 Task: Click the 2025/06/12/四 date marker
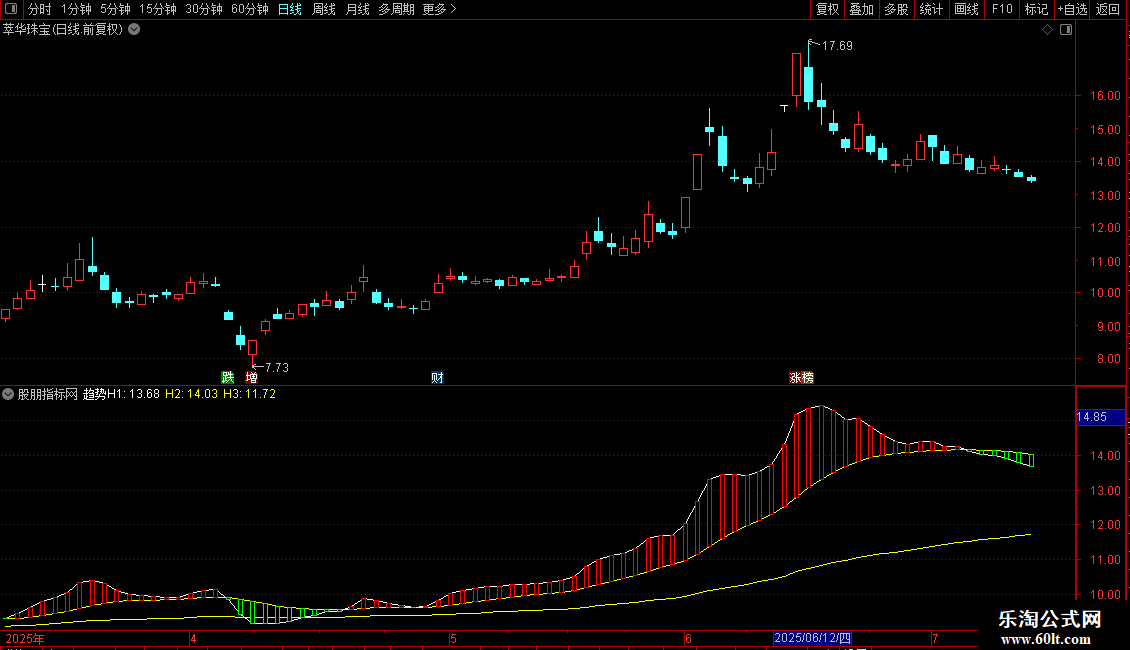(812, 638)
